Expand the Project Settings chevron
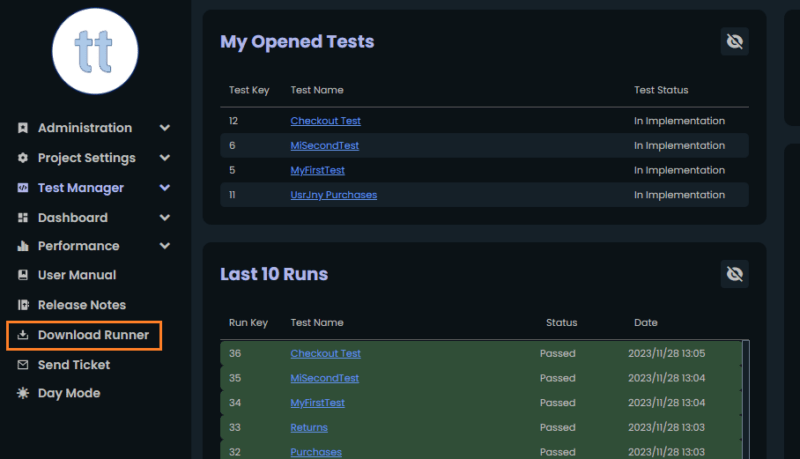Viewport: 800px width, 459px height. (165, 158)
